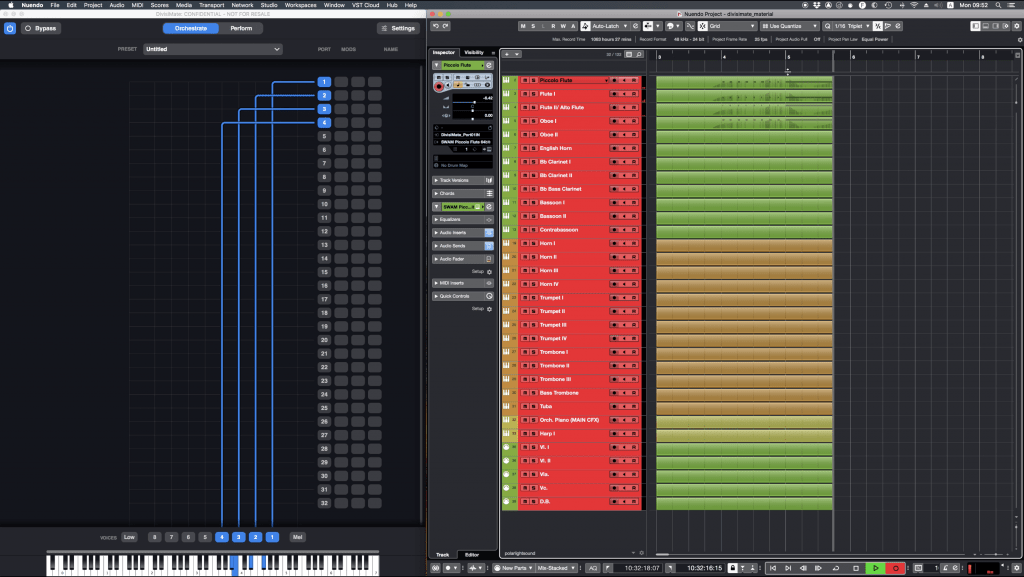
Task: Open the Auto-Latch automation mode dropdown
Action: pos(609,26)
